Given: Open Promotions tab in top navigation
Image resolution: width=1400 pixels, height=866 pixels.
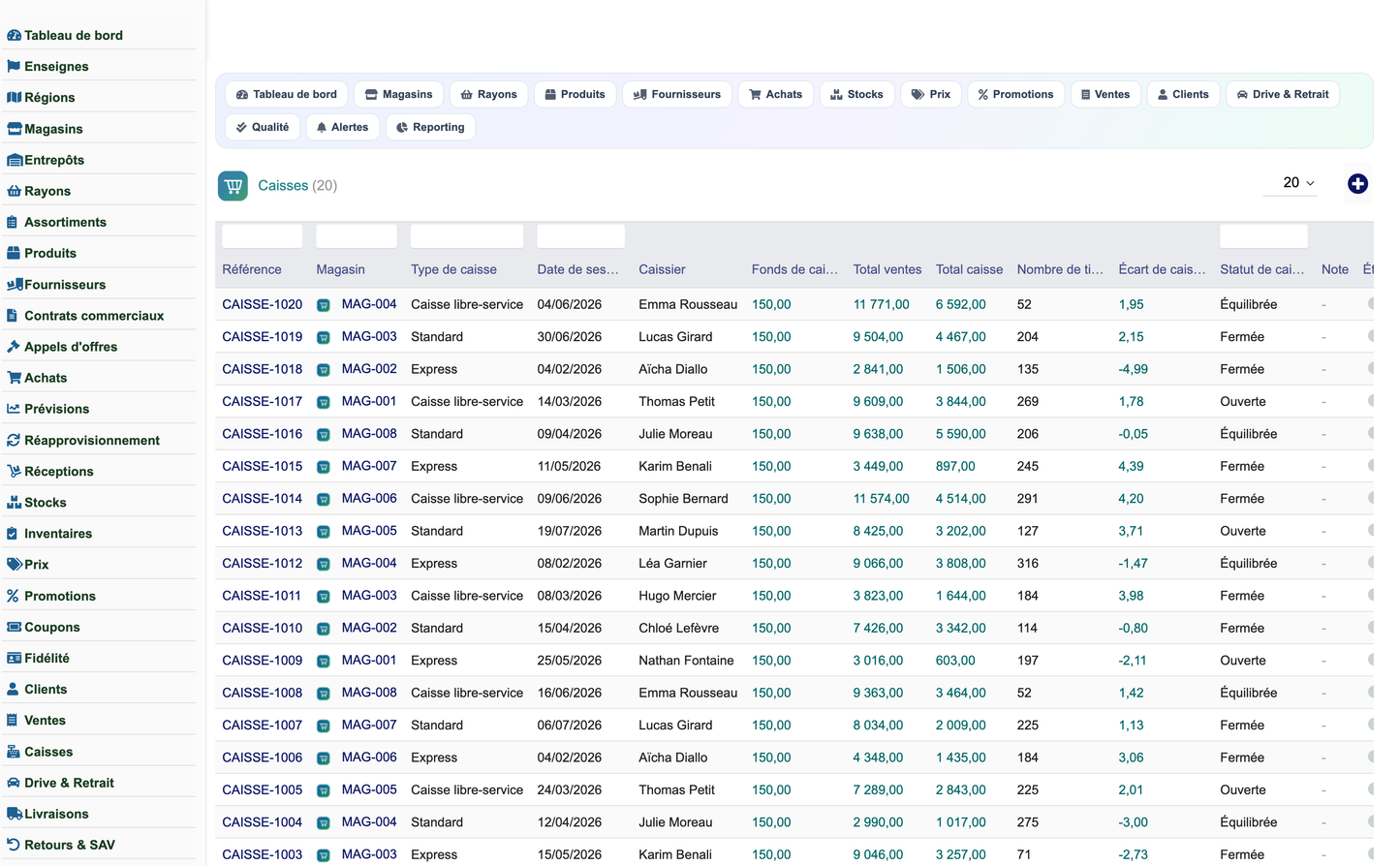Looking at the screenshot, I should (1015, 94).
